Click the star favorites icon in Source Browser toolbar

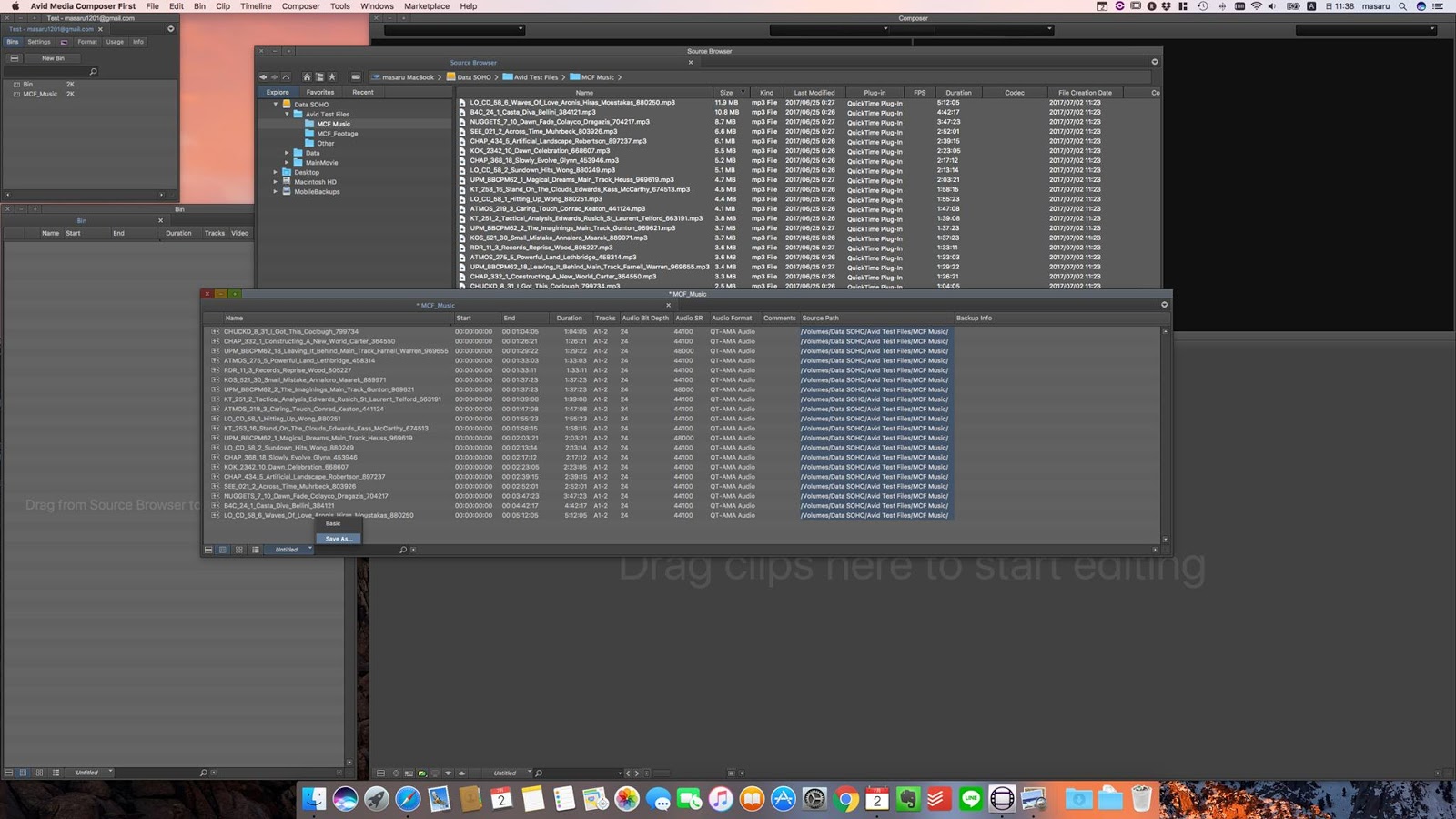(x=332, y=77)
